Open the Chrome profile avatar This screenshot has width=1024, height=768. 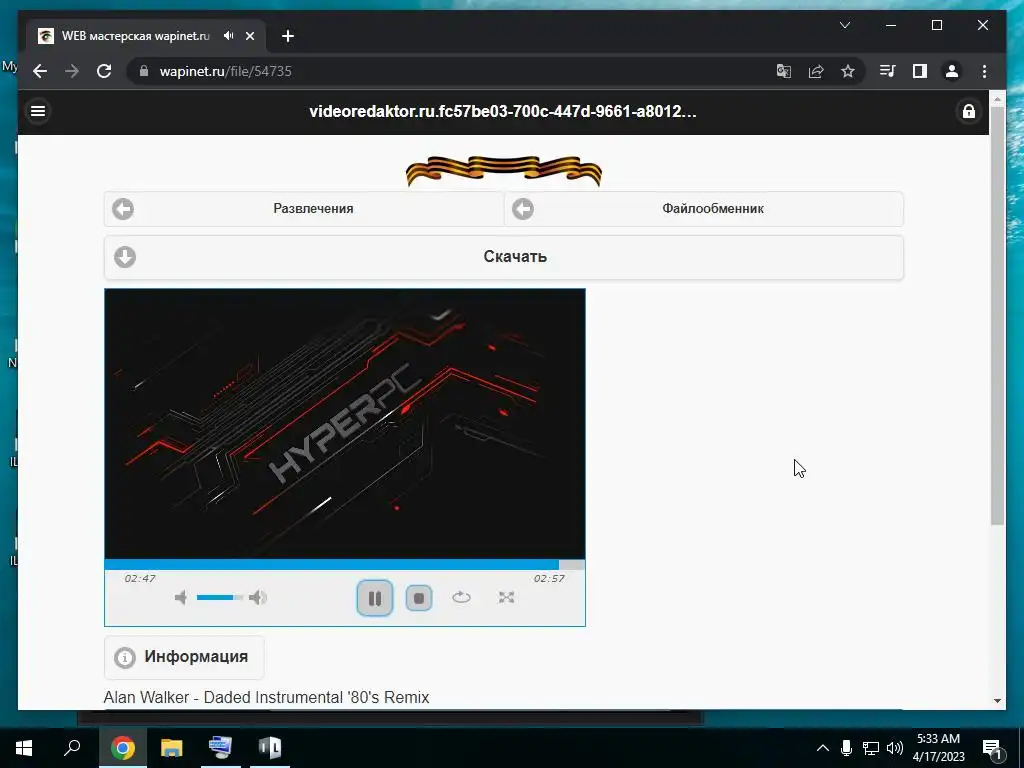click(952, 71)
